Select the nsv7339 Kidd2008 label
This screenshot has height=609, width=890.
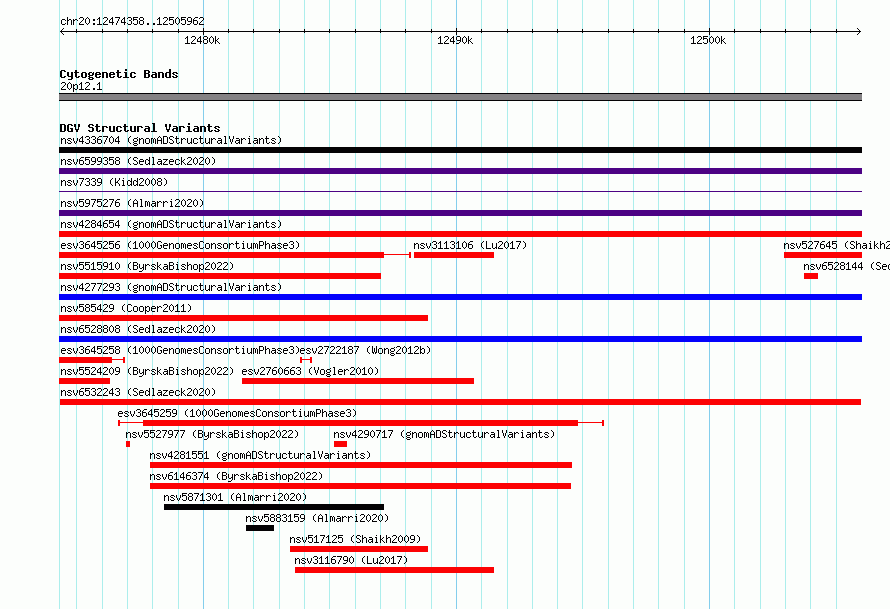(114, 182)
